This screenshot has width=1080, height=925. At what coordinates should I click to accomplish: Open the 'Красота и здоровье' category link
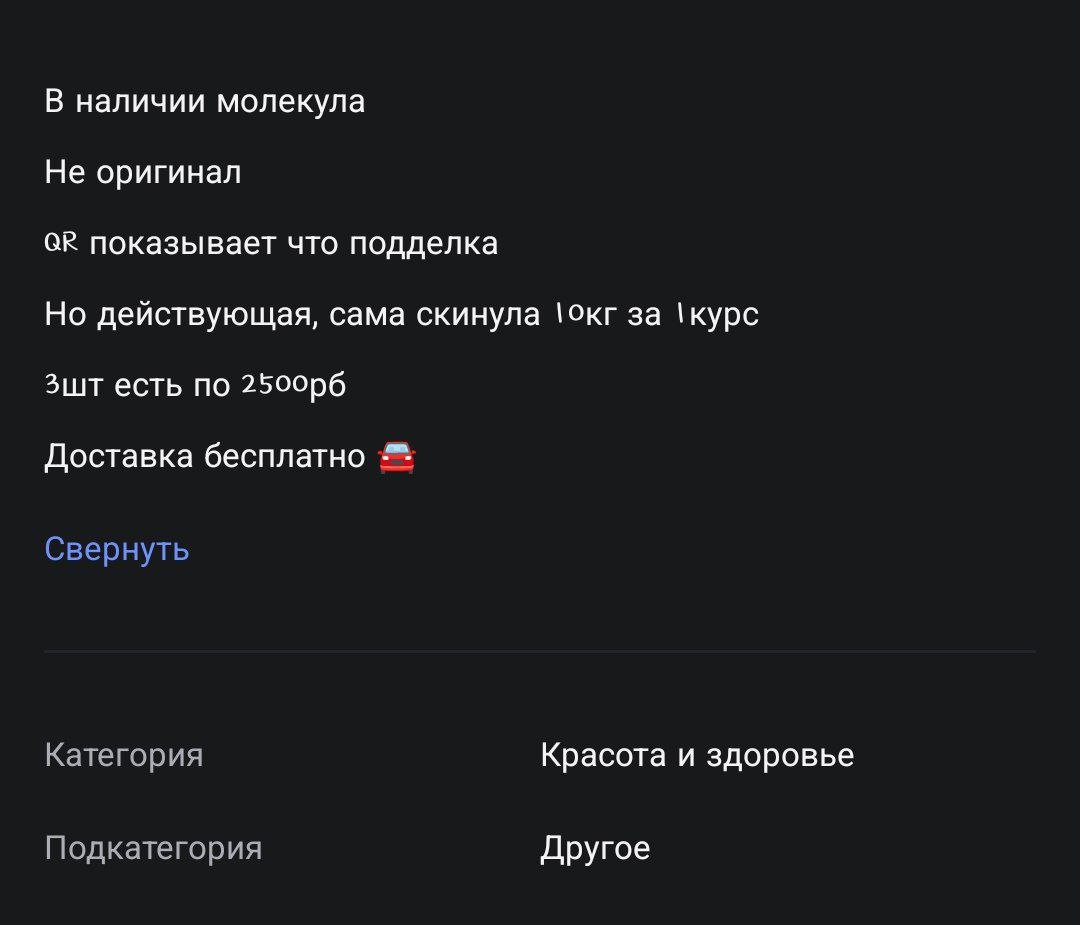696,755
